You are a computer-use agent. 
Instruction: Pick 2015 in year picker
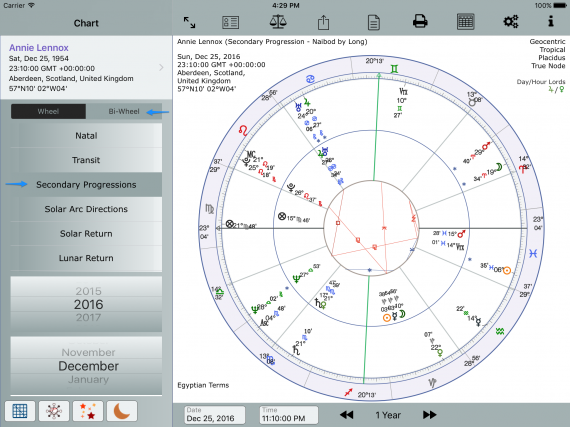point(88,291)
